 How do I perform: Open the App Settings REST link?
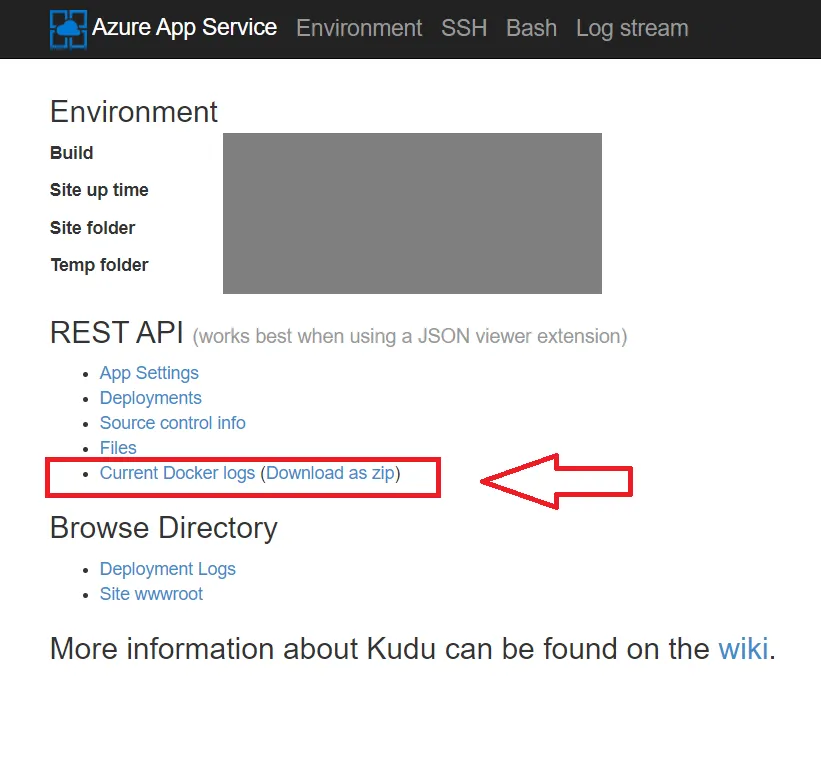pos(149,373)
